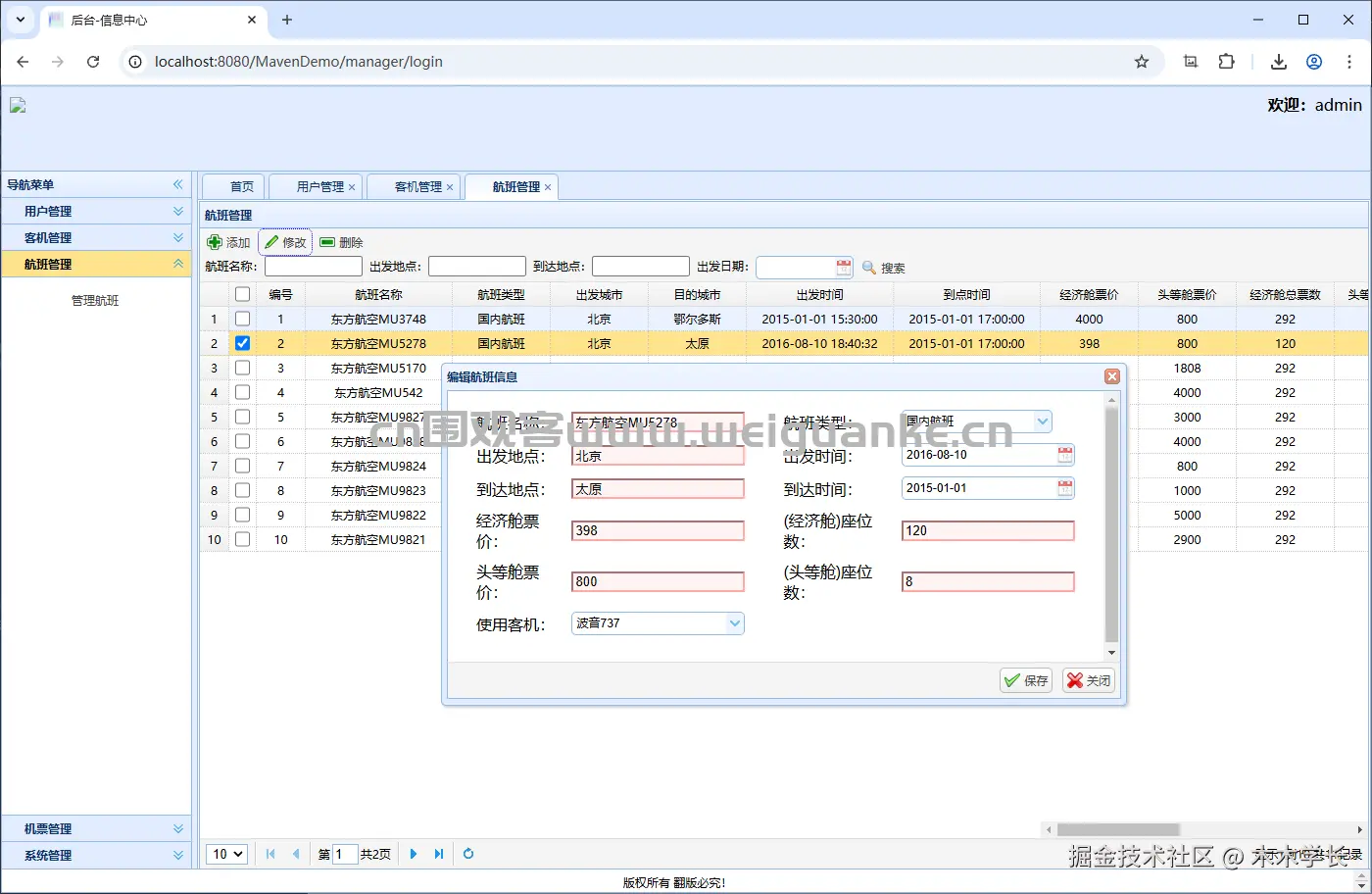Check the row for 东方航空MU3748
Viewport: 1372px width, 894px height.
click(243, 319)
